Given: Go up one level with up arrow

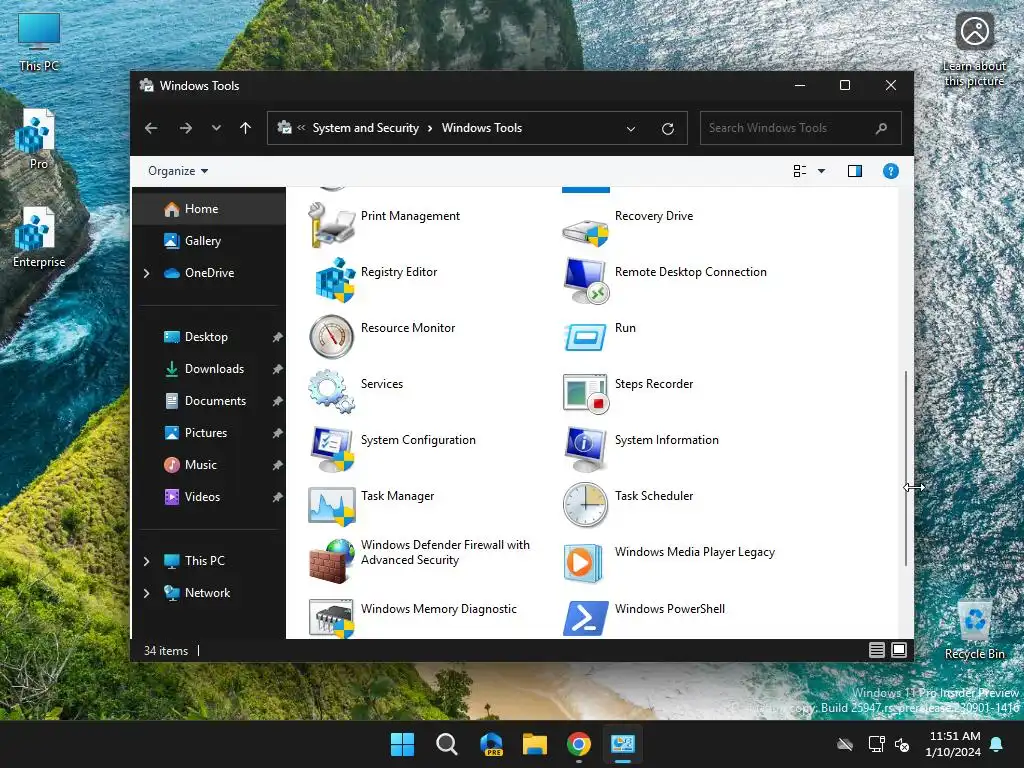Looking at the screenshot, I should (246, 128).
